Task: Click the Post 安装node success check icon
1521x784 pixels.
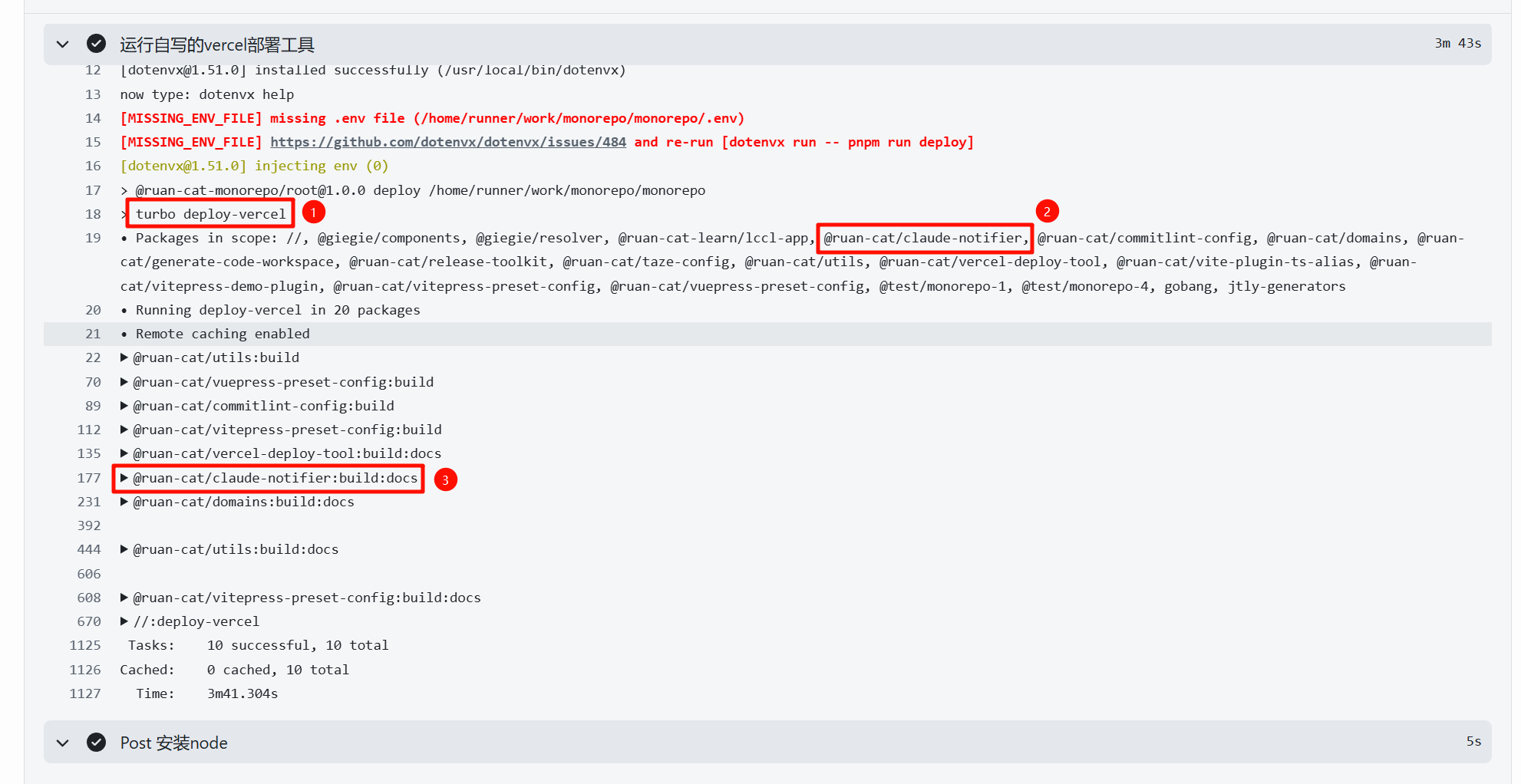Action: tap(96, 743)
